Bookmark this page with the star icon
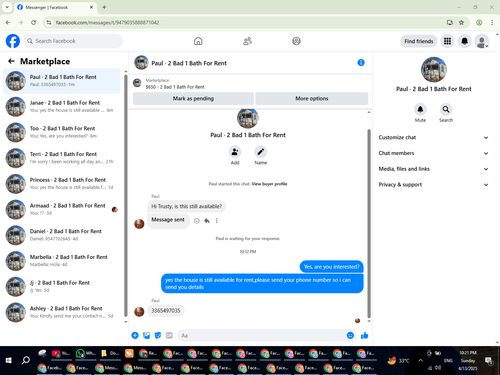 pos(461,22)
